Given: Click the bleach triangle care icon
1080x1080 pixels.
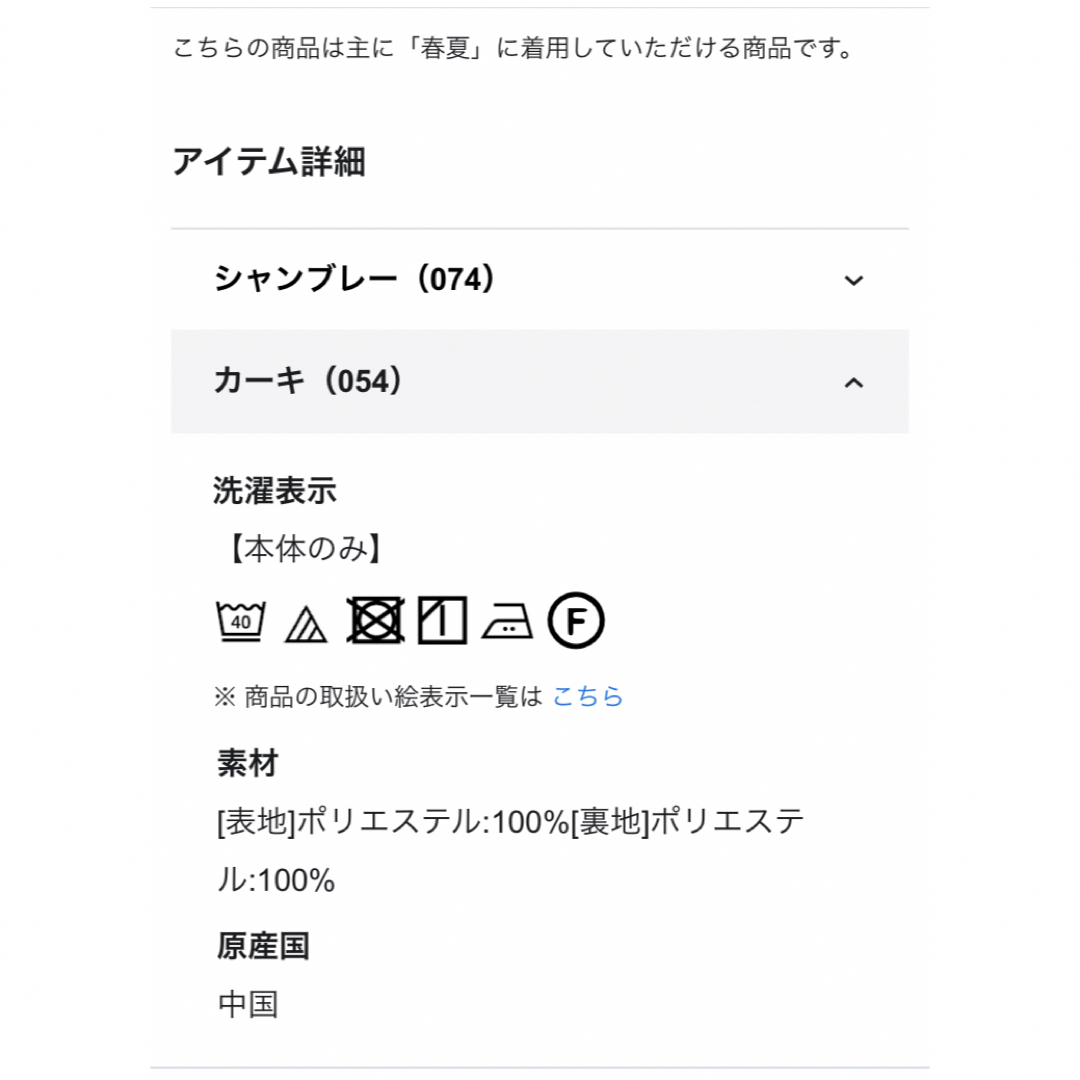Looking at the screenshot, I should (x=306, y=624).
